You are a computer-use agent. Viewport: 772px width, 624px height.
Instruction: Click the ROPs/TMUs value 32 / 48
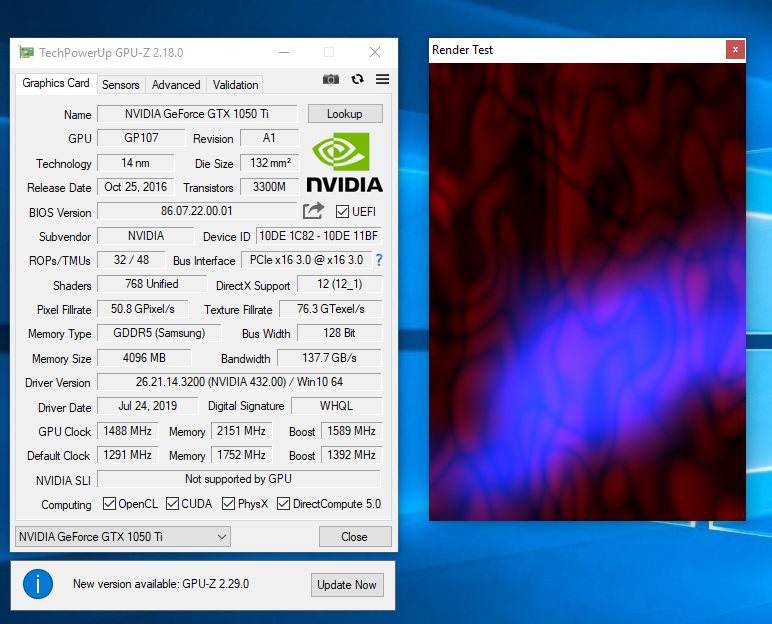click(131, 260)
